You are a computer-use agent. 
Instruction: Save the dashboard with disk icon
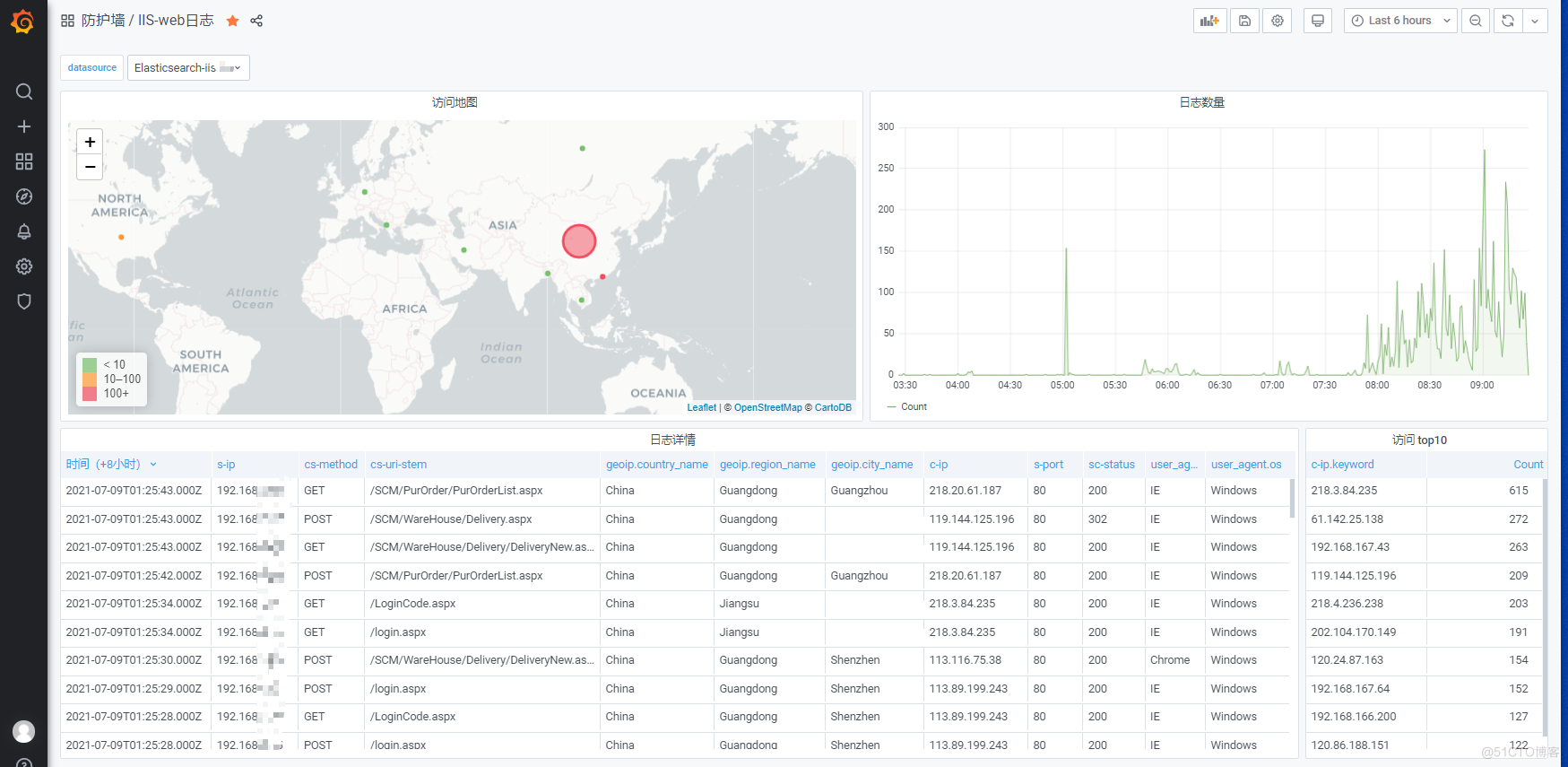[x=1244, y=21]
